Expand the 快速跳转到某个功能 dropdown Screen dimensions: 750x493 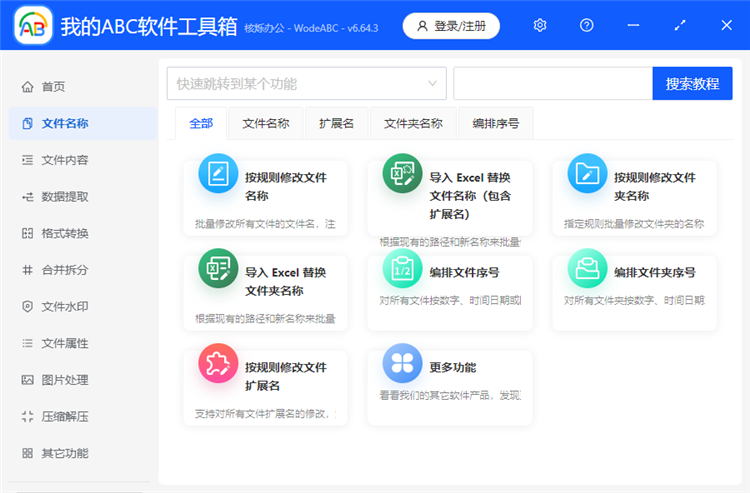[307, 84]
